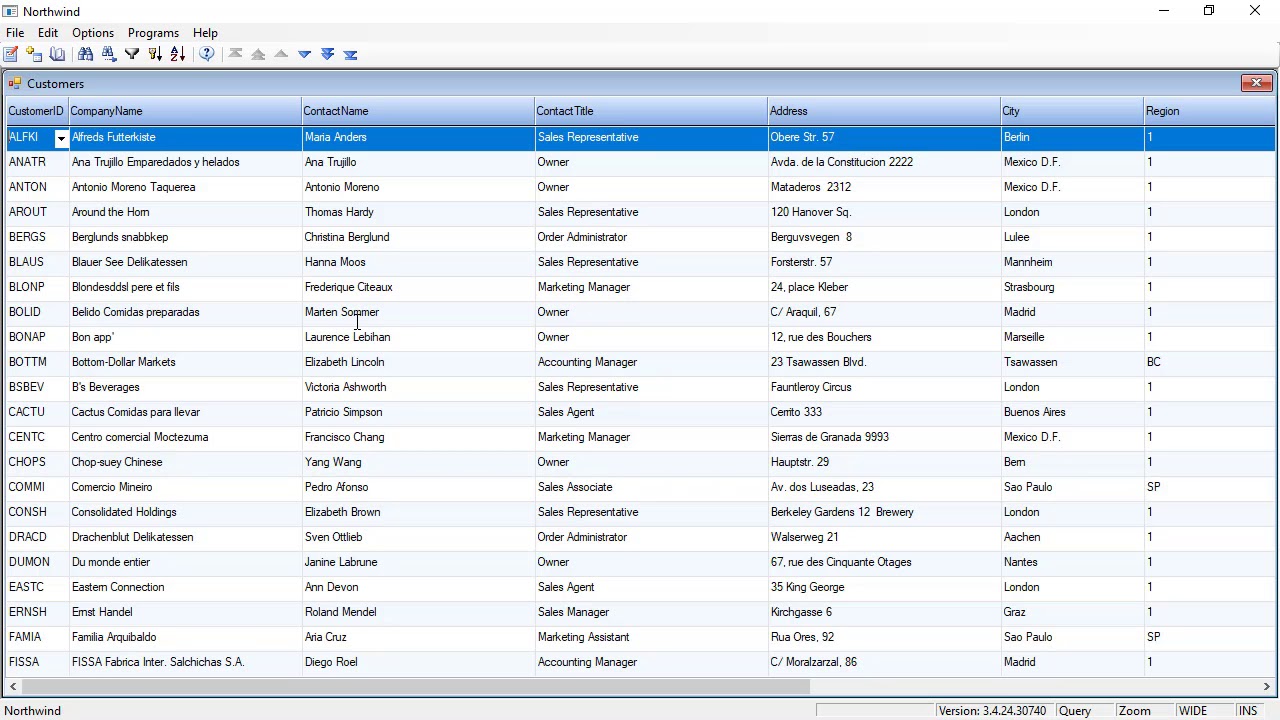Click the edit record toolbar icon

[11, 54]
